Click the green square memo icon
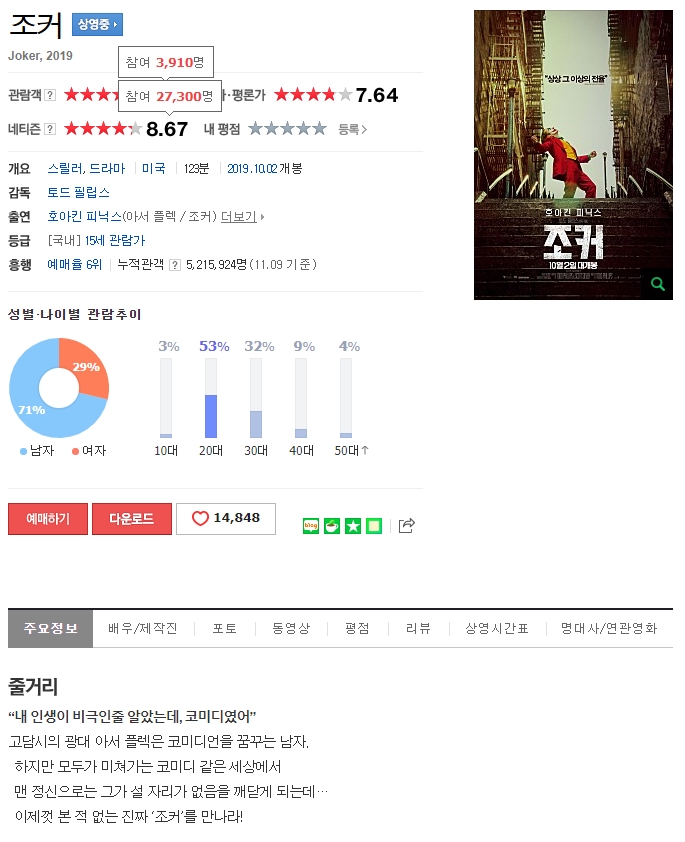This screenshot has height=842, width=685. click(374, 526)
